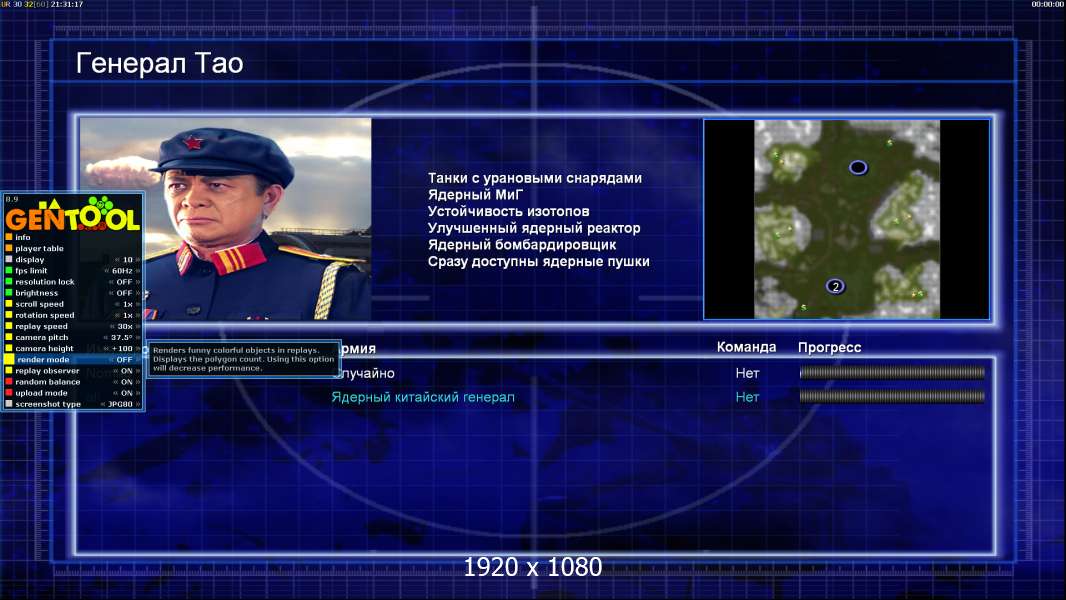Click the GenTool logo

click(x=73, y=215)
